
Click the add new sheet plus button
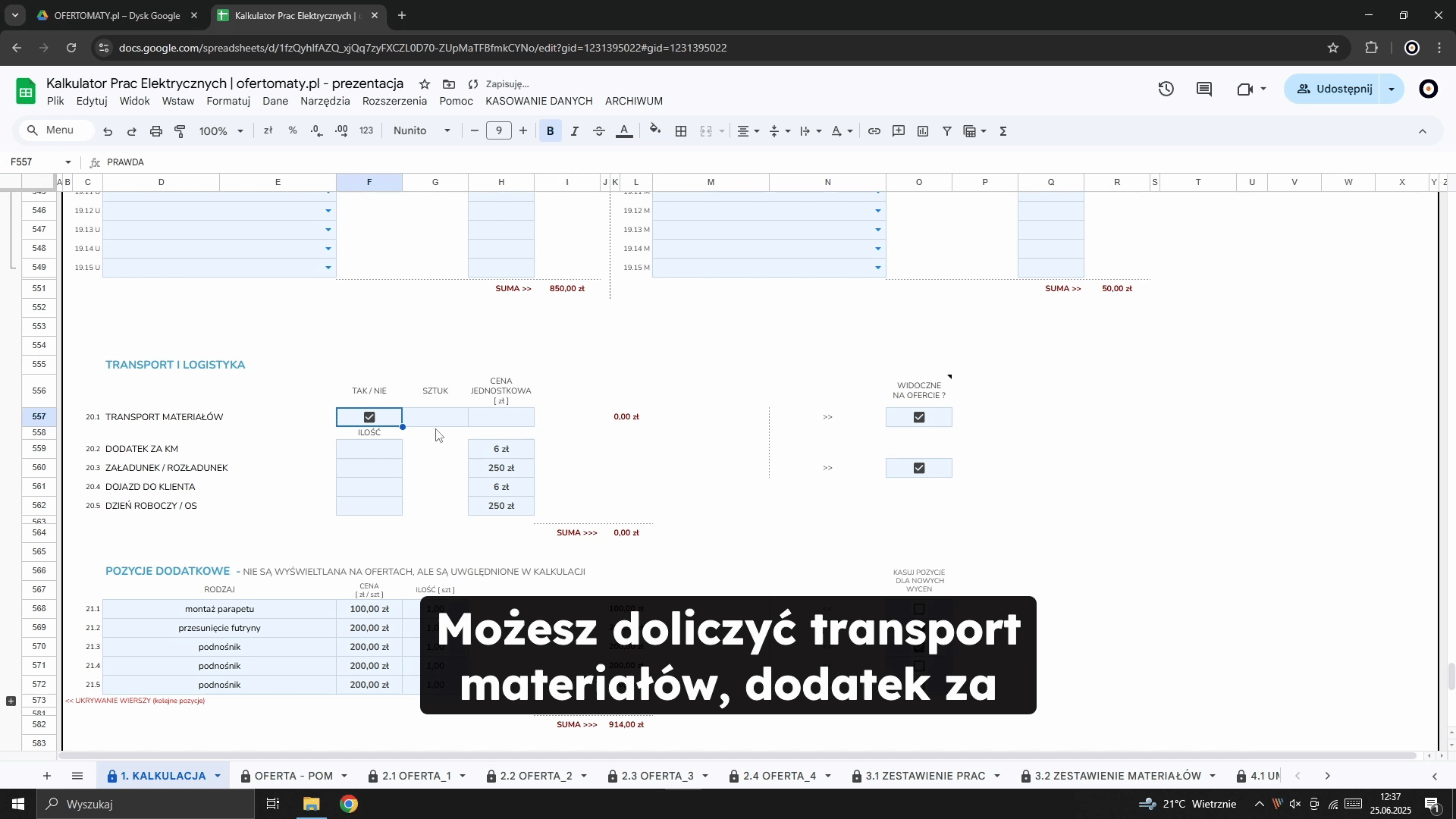47,776
